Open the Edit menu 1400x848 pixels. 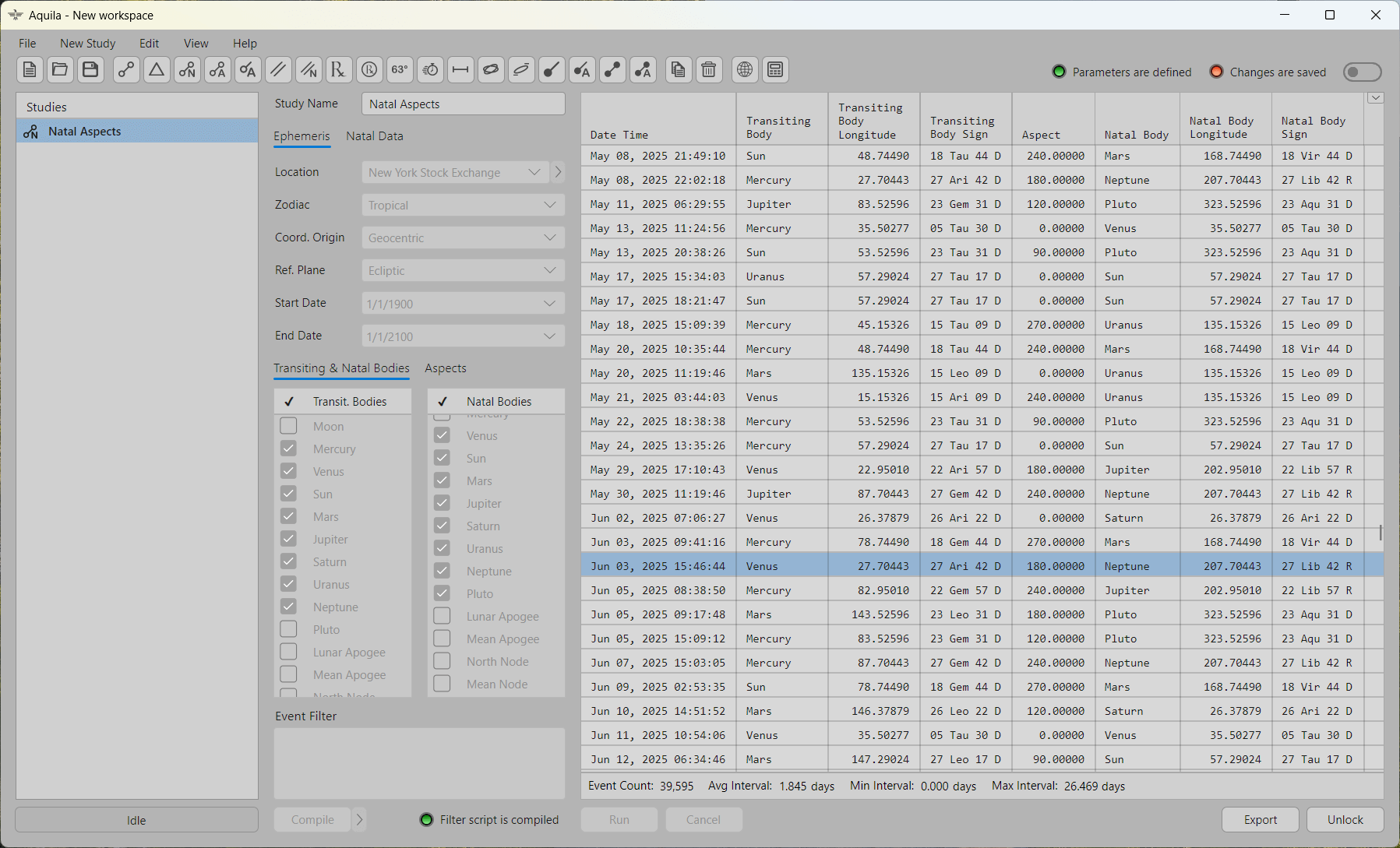[x=149, y=44]
